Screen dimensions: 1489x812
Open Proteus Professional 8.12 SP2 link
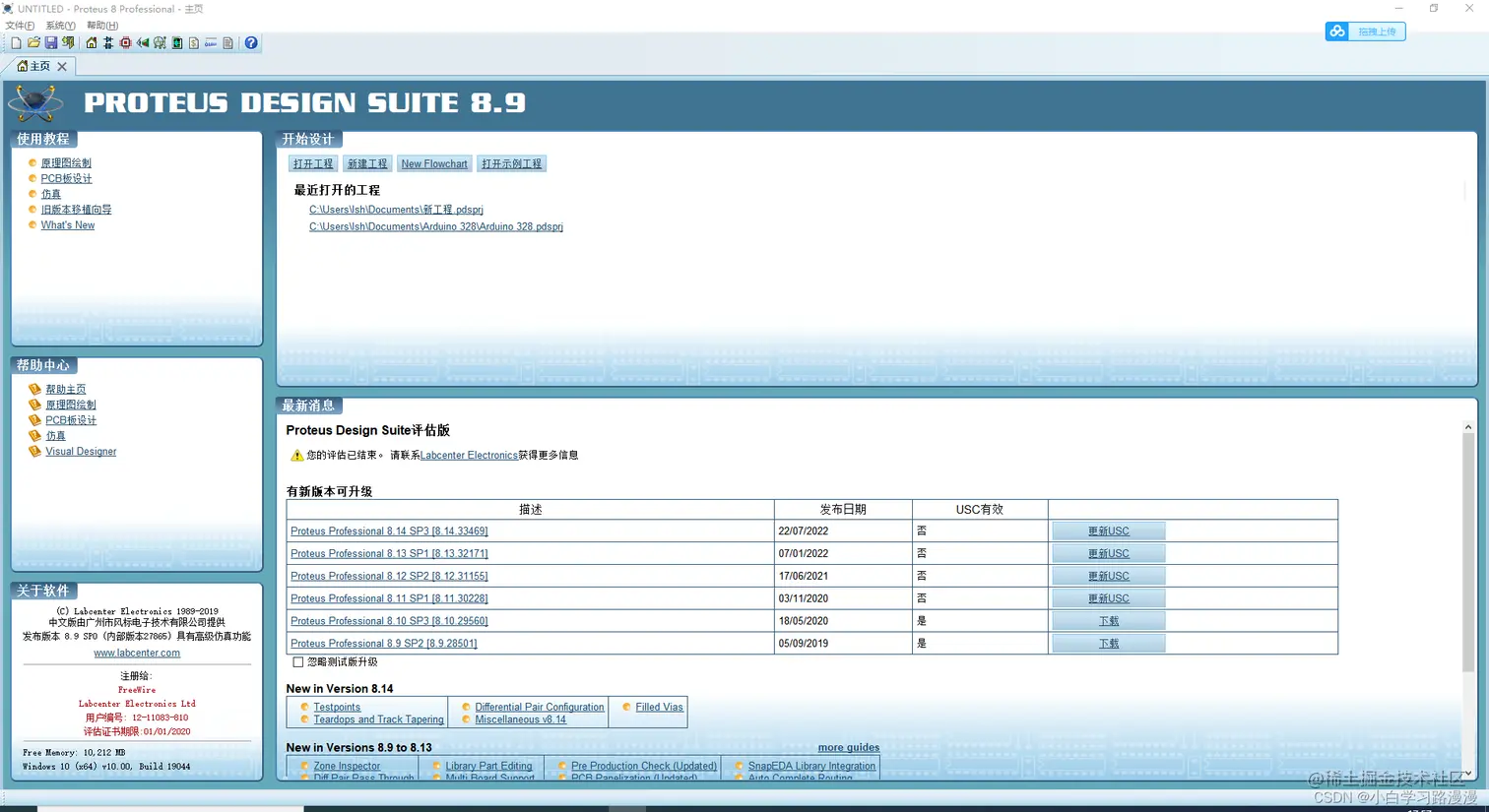click(389, 577)
